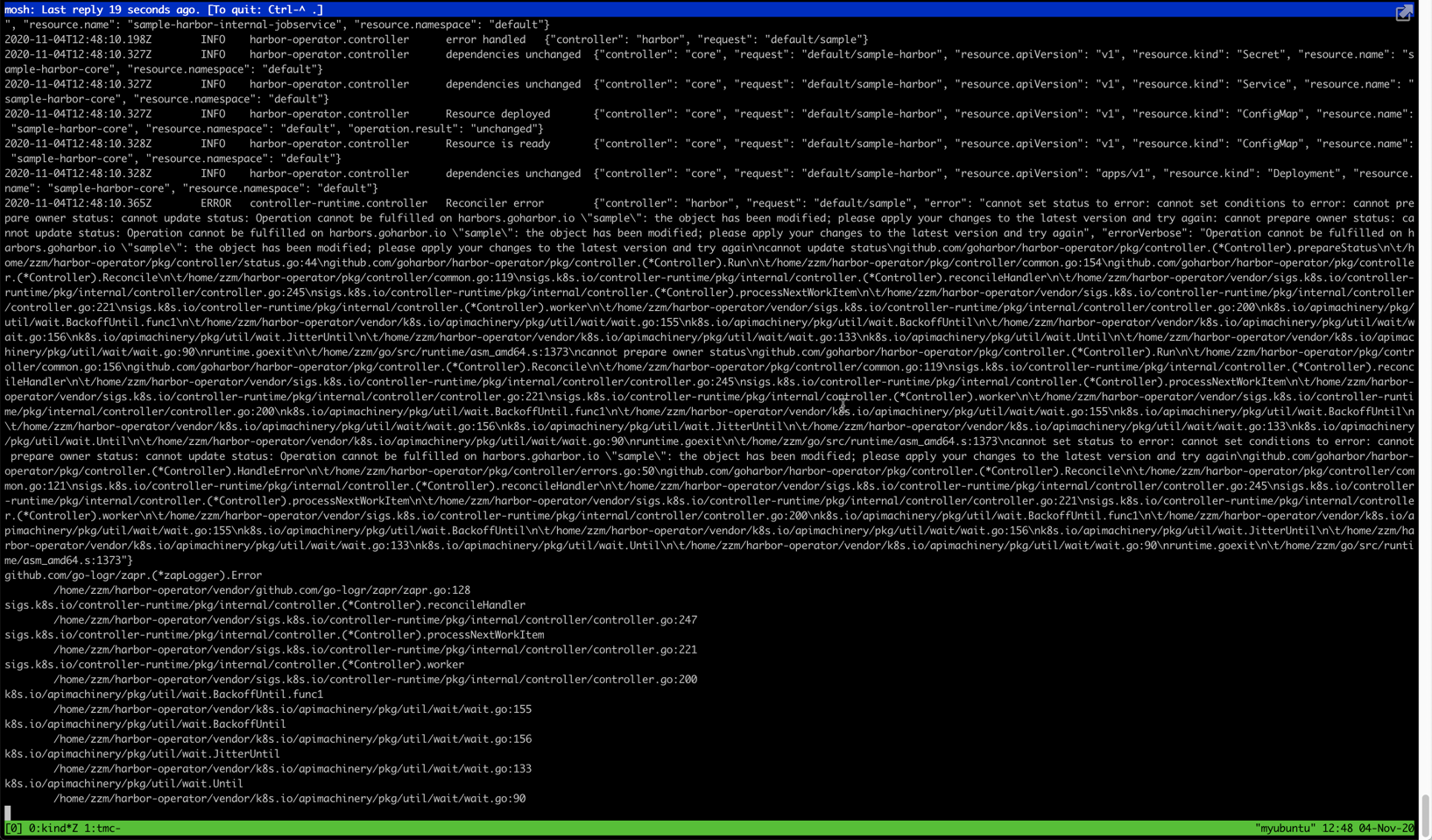The image size is (1432, 840).
Task: Click the external link arrow icon
Action: click(x=1406, y=12)
